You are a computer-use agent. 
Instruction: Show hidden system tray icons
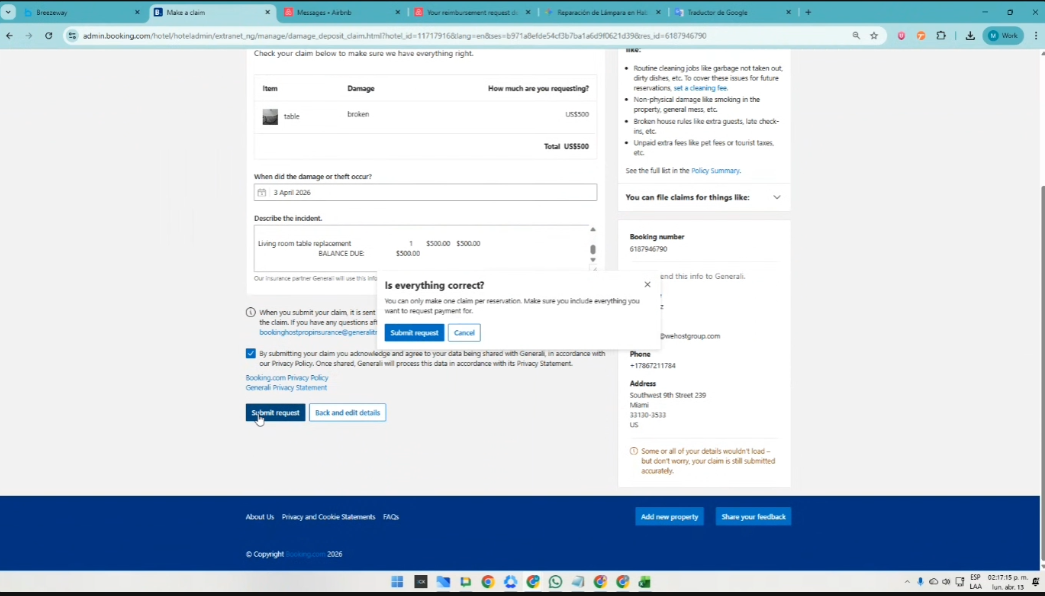(907, 582)
